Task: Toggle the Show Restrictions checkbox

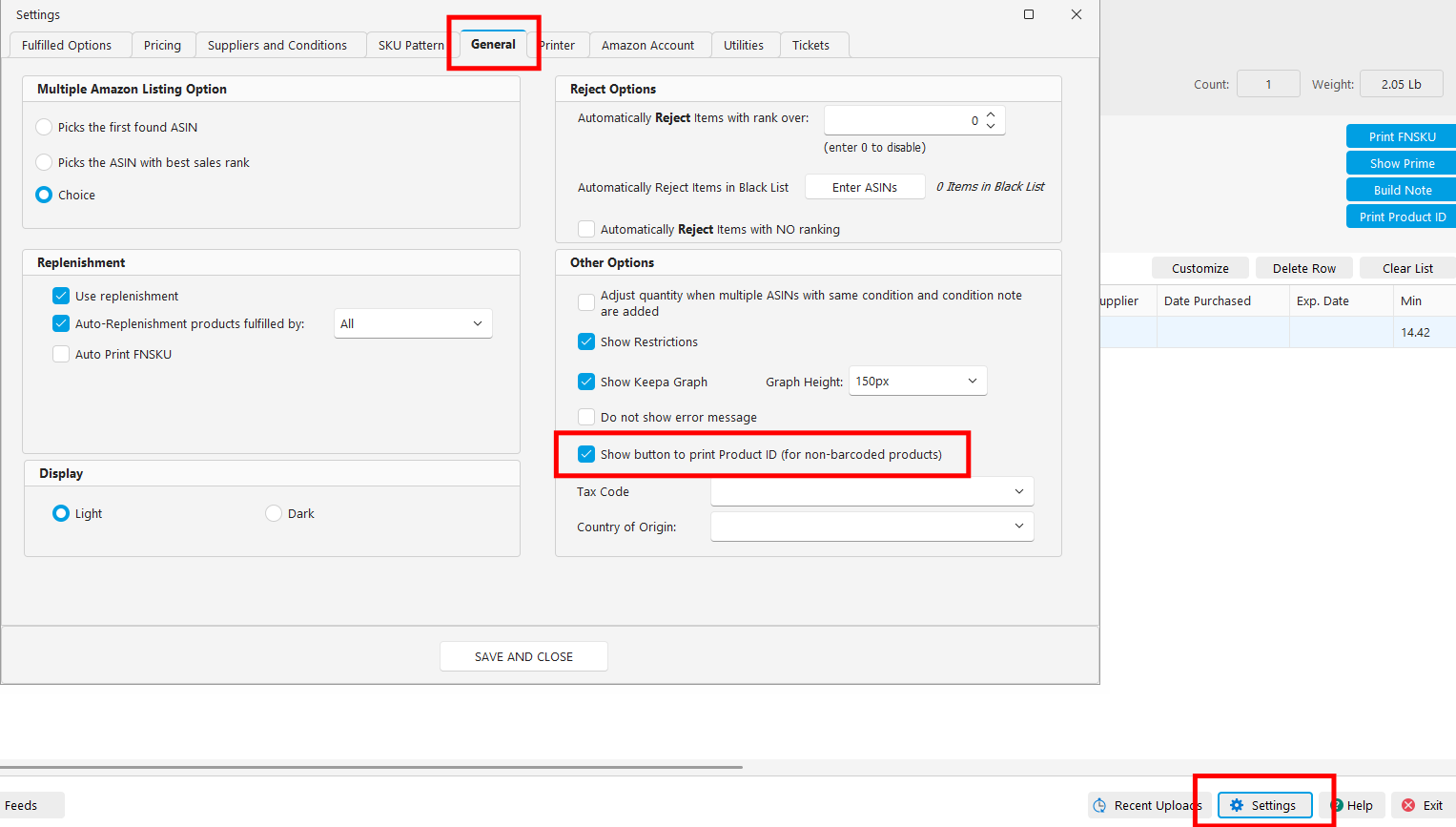Action: (x=586, y=341)
